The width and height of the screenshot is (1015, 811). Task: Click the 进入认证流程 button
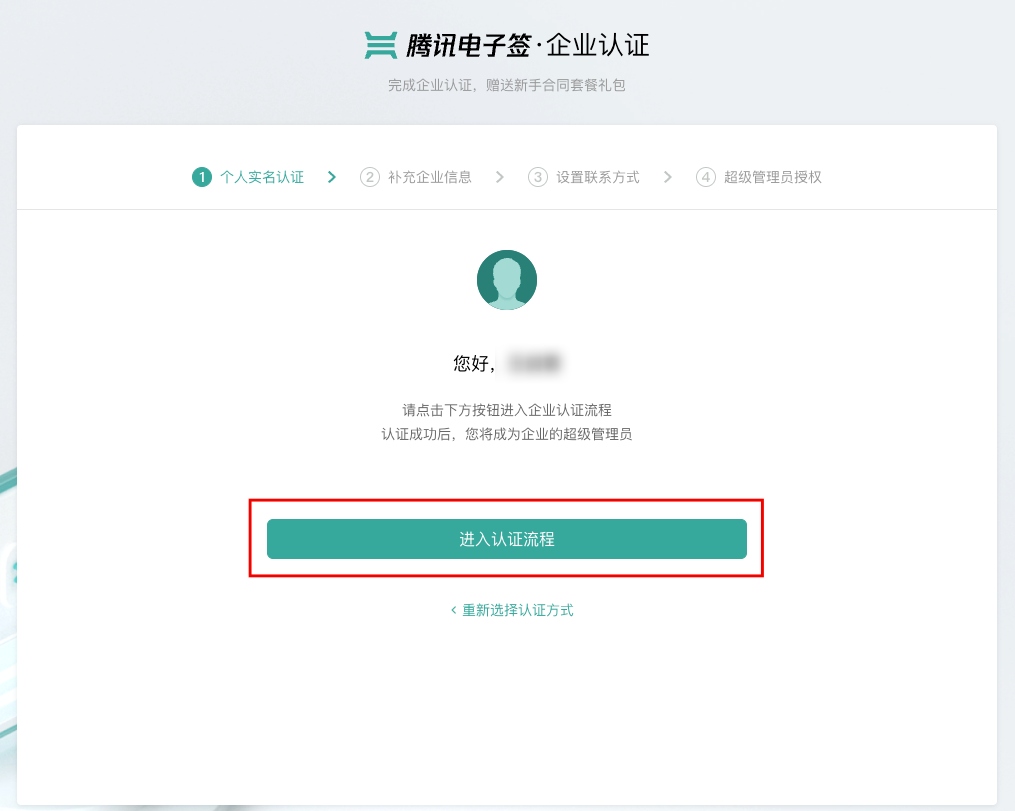tap(507, 539)
